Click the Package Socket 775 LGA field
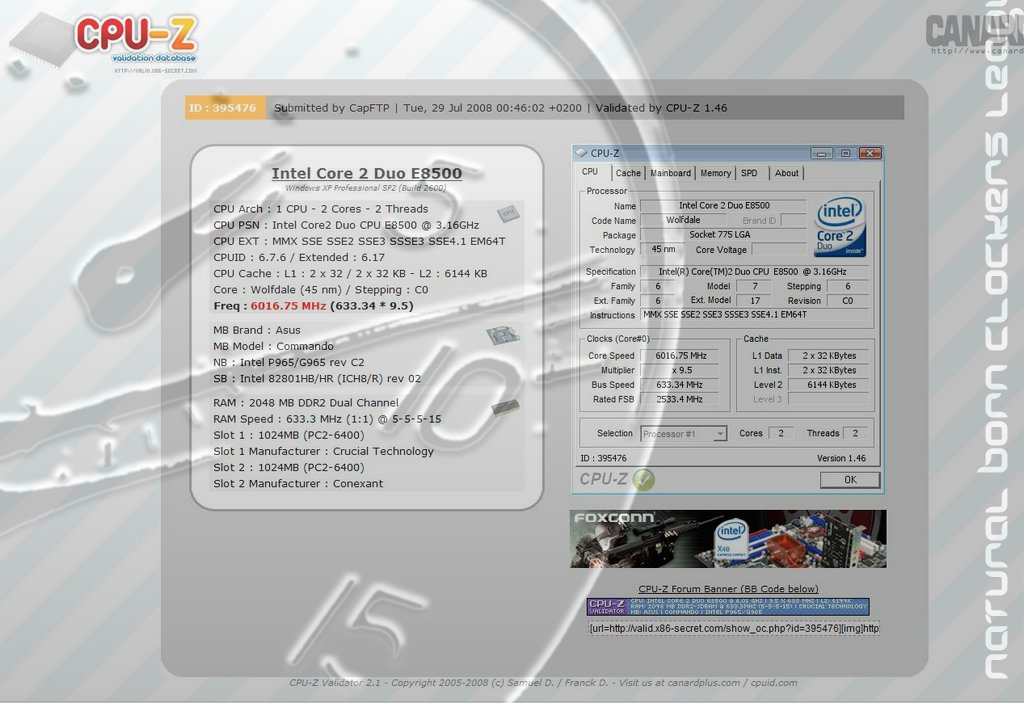The height and width of the screenshot is (703, 1024). click(x=722, y=235)
